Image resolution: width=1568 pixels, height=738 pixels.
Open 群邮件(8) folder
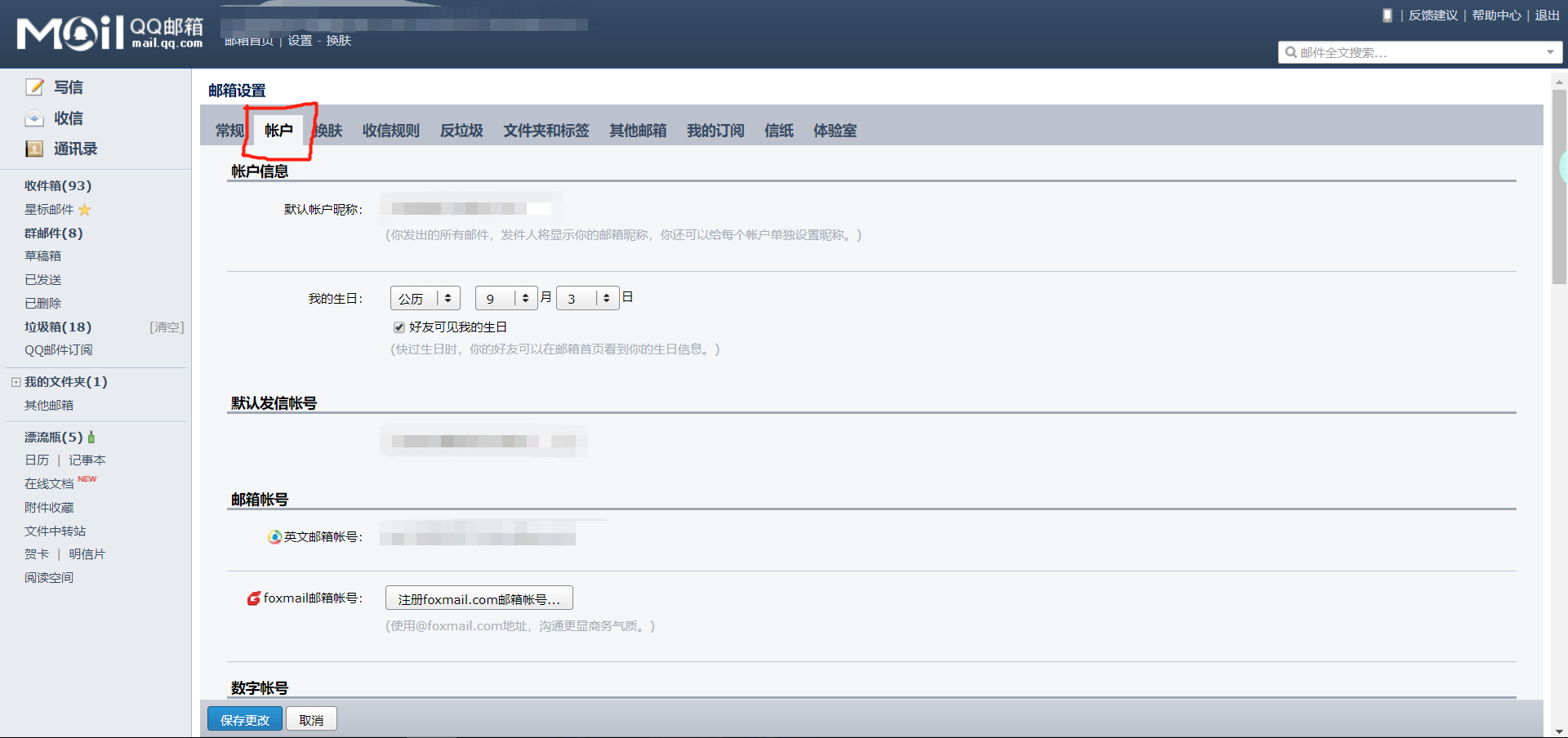tap(54, 233)
